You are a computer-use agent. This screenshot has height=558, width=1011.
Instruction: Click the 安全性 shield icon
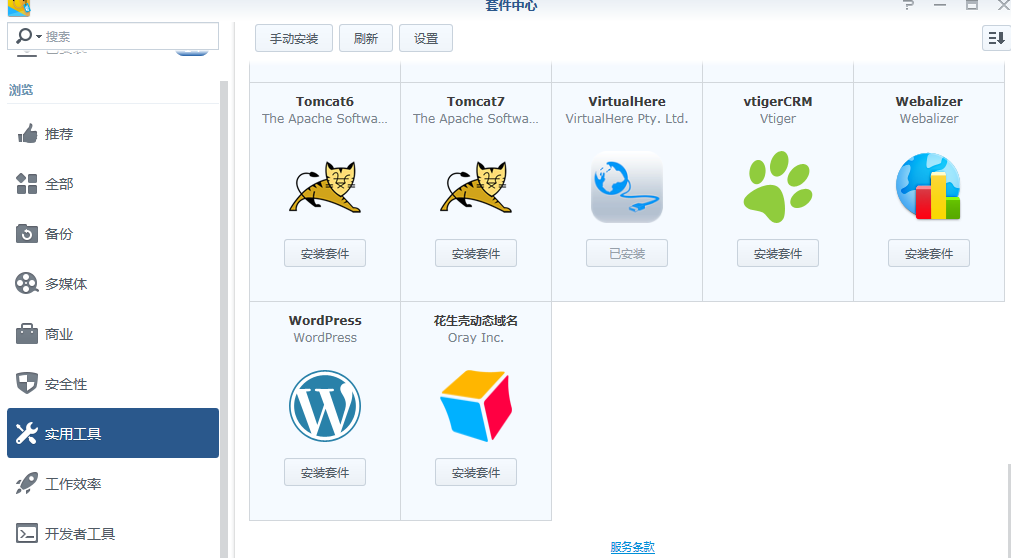27,383
